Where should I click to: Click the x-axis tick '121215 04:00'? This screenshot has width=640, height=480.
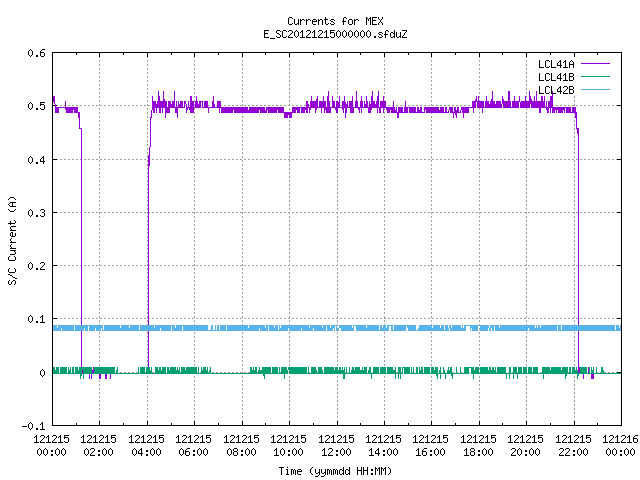tap(146, 446)
